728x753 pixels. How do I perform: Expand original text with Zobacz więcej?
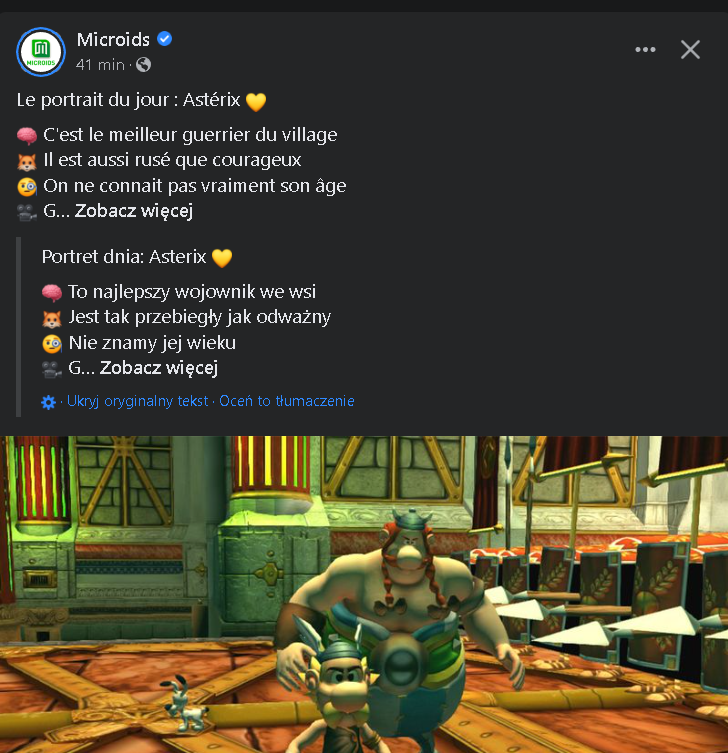pos(134,211)
